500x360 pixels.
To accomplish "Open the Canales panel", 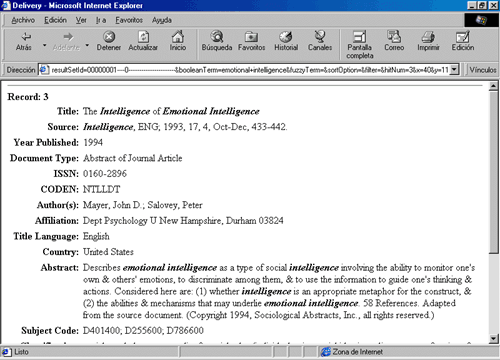I will (x=320, y=41).
